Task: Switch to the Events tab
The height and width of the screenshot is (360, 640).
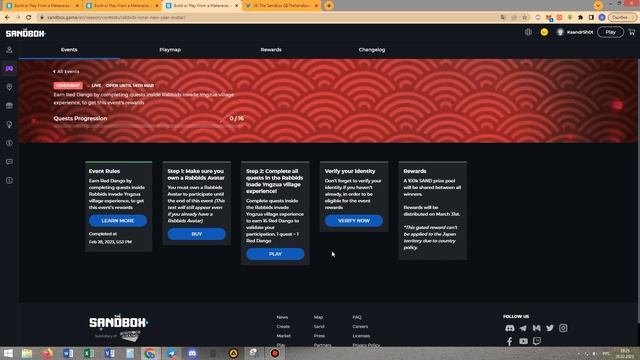Action: pyautogui.click(x=69, y=50)
